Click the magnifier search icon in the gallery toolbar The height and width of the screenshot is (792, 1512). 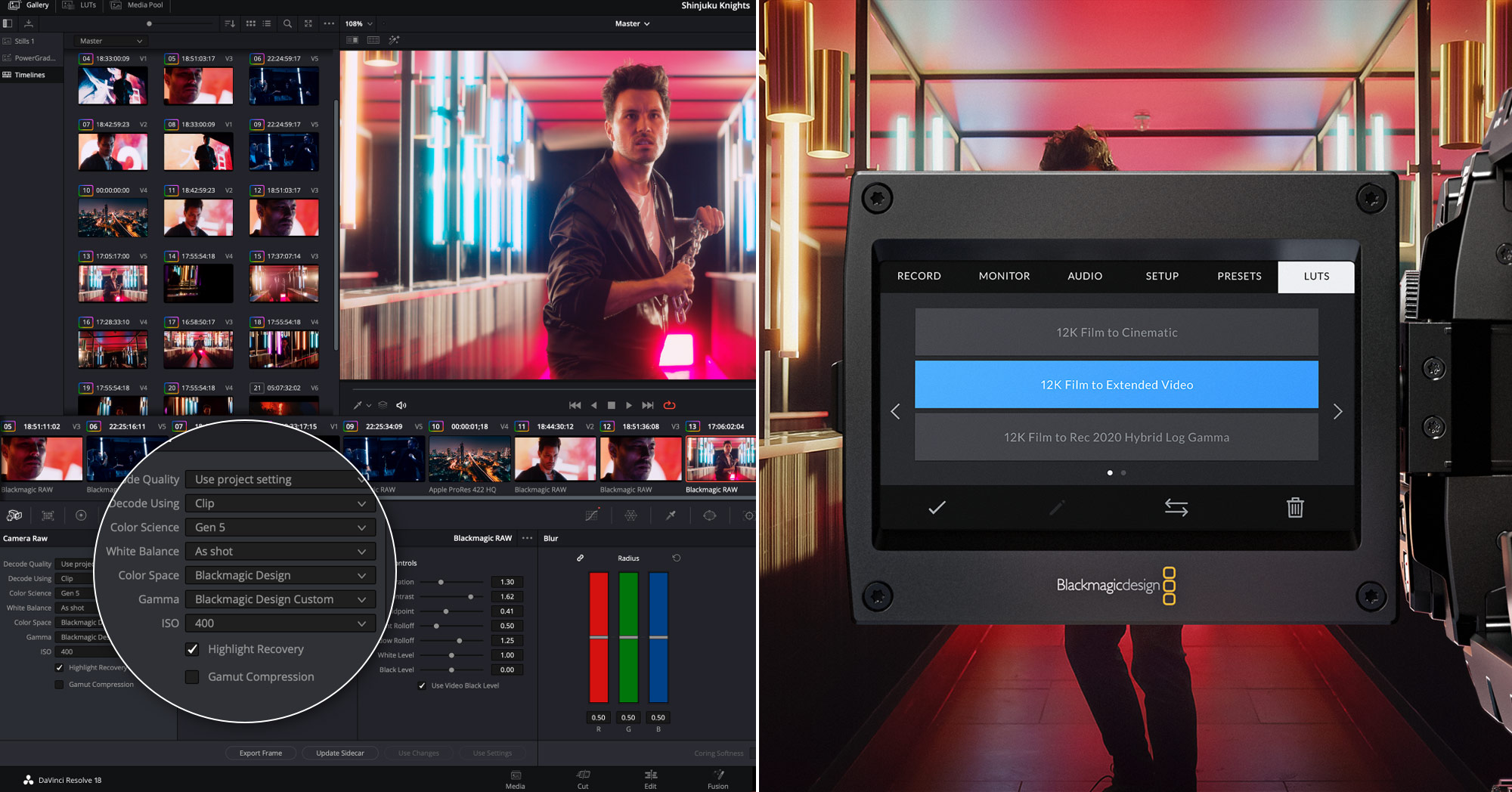coord(287,23)
